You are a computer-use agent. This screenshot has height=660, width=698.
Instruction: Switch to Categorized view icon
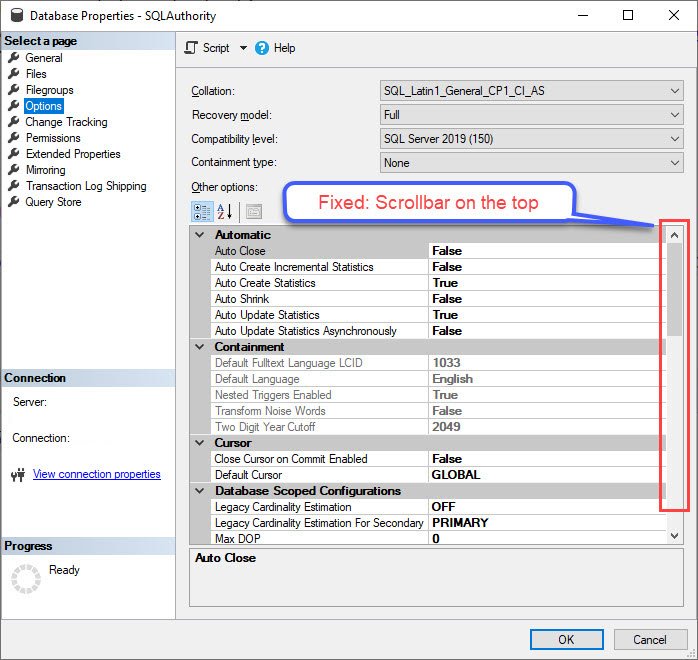pyautogui.click(x=202, y=212)
